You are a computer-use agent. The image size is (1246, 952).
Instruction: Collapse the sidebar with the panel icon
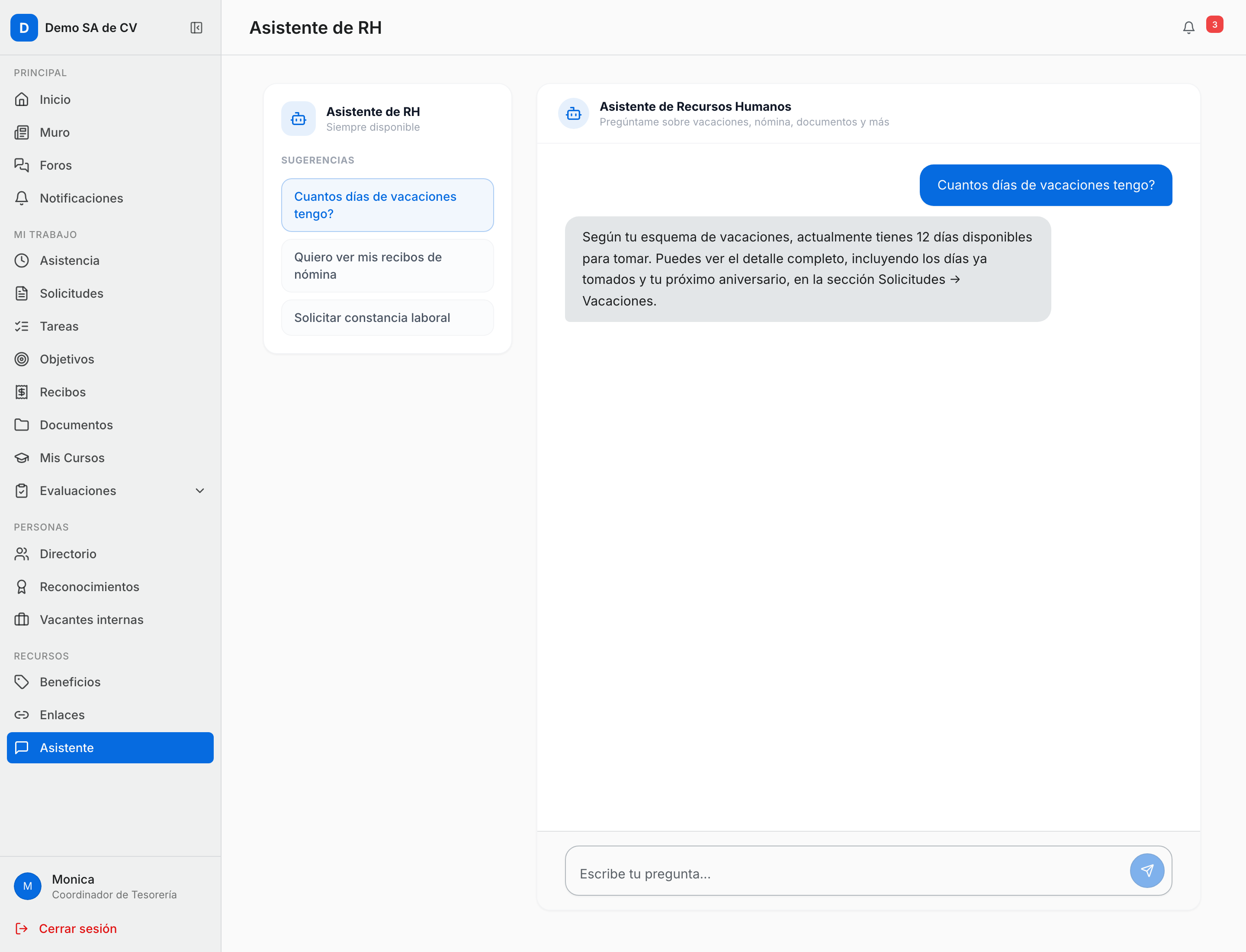point(196,28)
